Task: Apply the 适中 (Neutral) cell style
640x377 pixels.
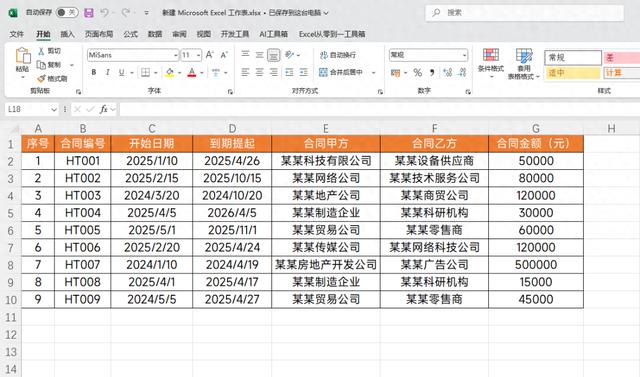Action: [573, 73]
